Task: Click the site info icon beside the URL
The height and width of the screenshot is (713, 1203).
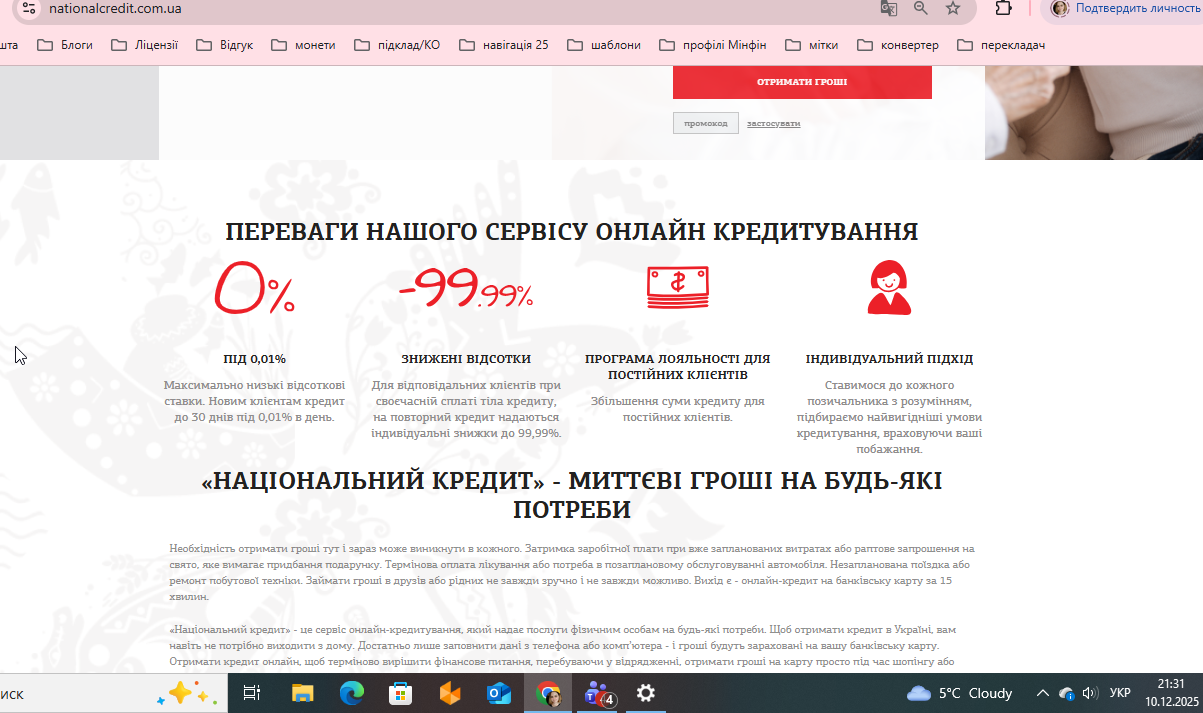Action: point(28,8)
